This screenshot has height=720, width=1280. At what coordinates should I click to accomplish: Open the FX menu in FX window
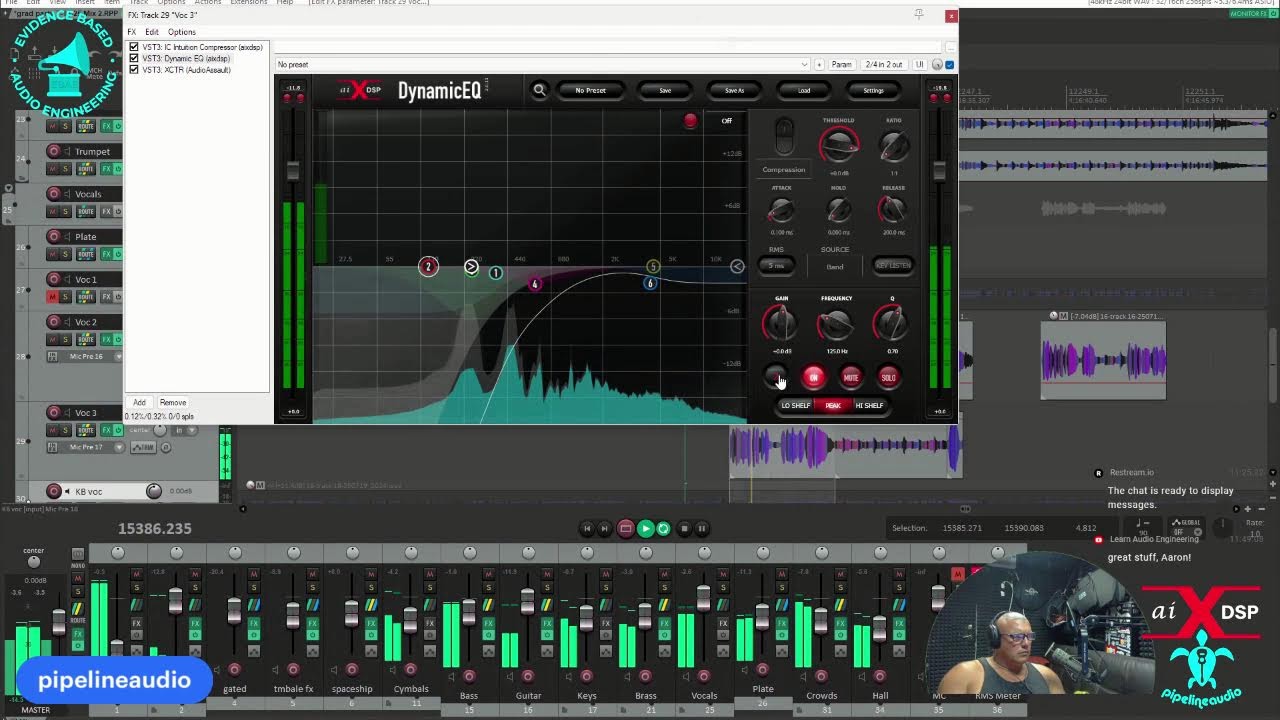click(x=131, y=32)
